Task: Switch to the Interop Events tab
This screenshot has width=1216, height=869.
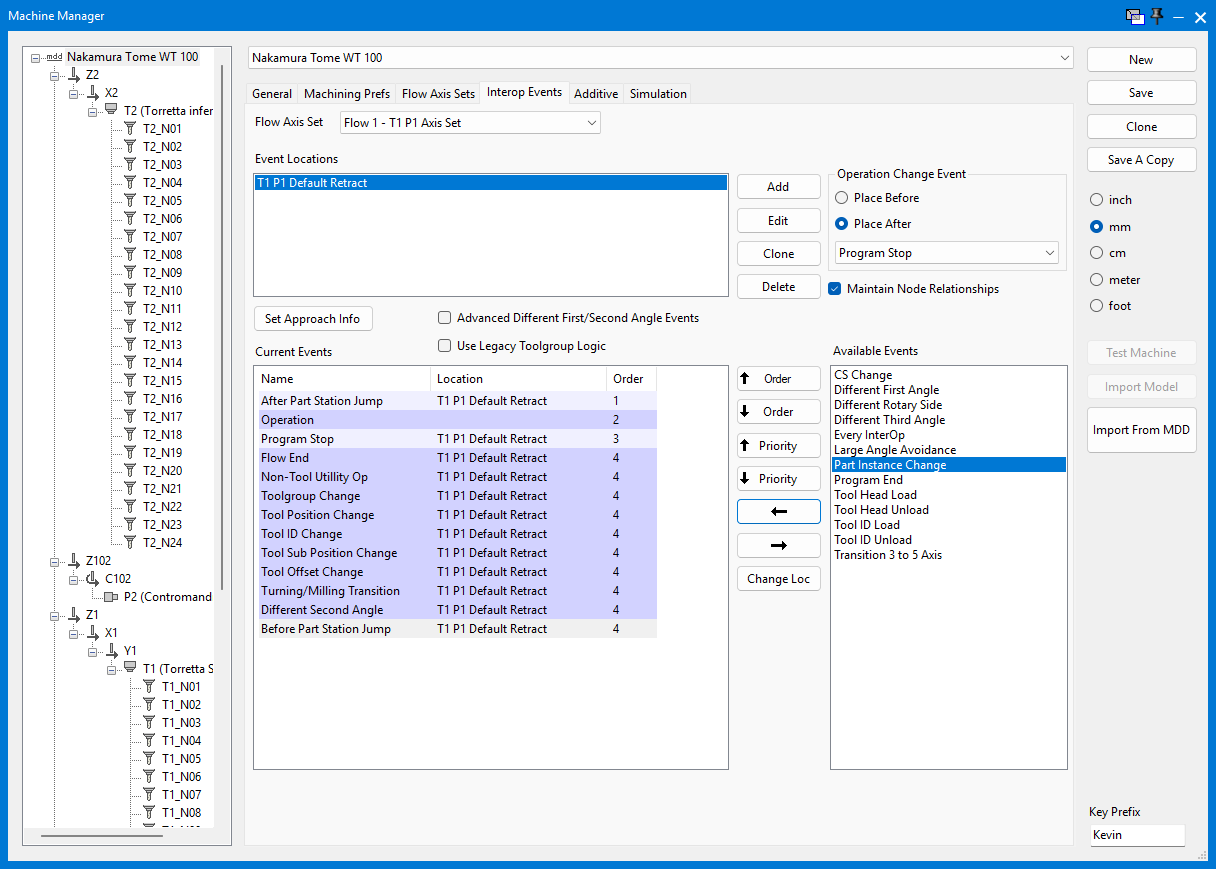Action: click(x=524, y=92)
